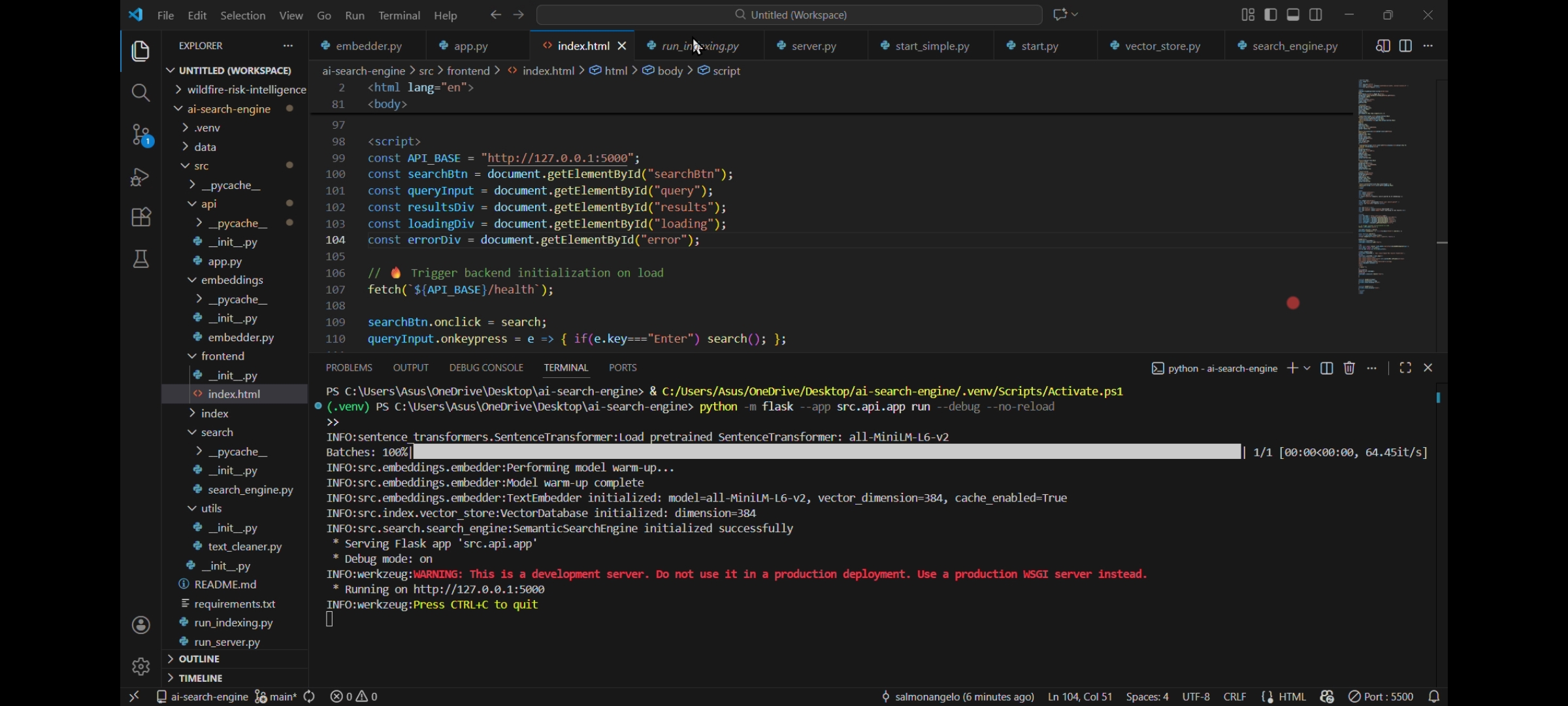
Task: Maximize terminal panel size toggle
Action: [1405, 368]
